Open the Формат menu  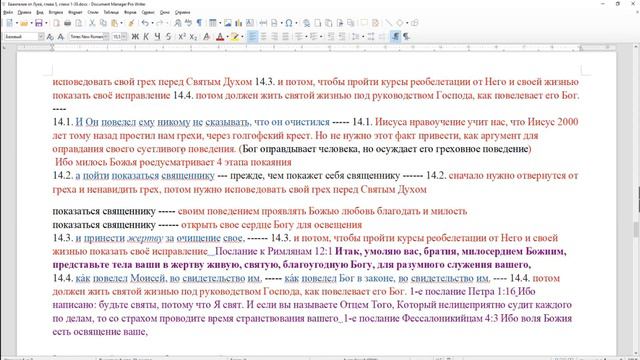(75, 13)
